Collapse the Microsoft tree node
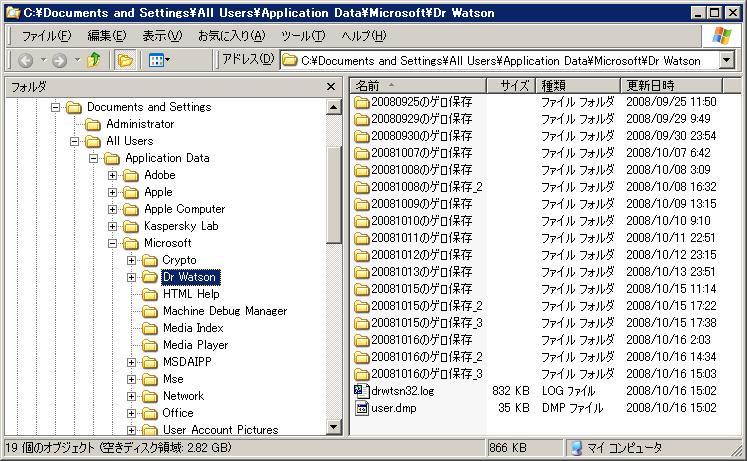Image resolution: width=747 pixels, height=461 pixels. [x=112, y=243]
